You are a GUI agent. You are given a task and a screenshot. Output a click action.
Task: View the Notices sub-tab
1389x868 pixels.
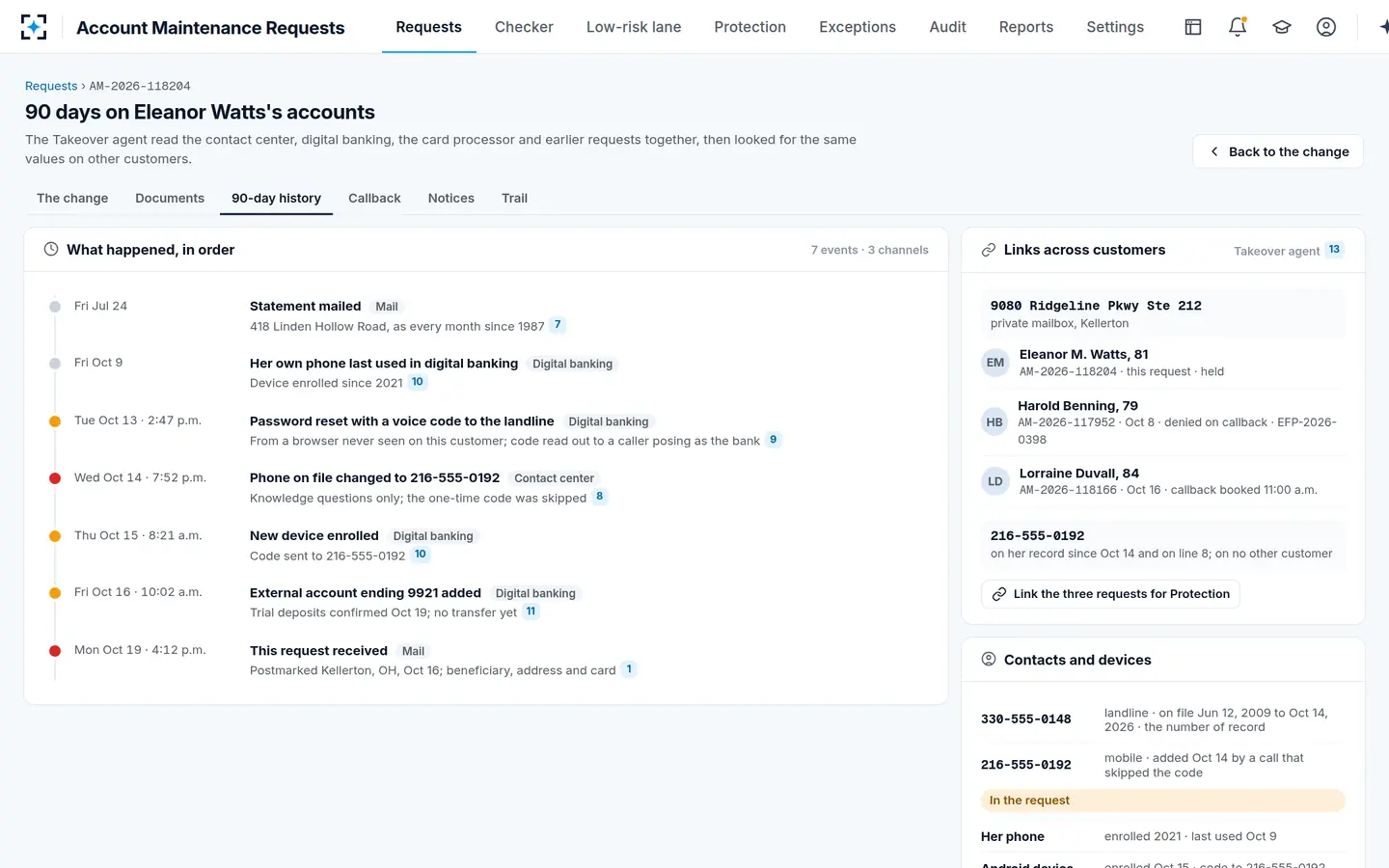point(451,198)
